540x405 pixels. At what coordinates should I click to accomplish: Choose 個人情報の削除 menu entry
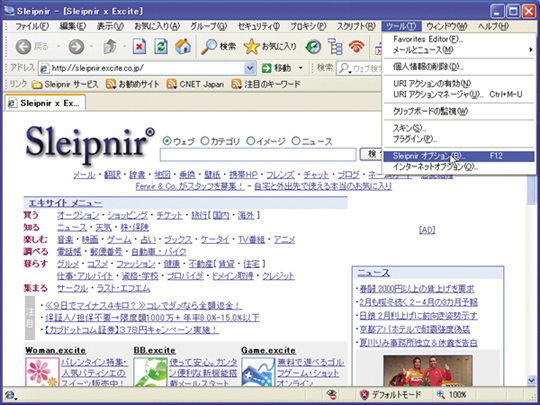[x=458, y=67]
